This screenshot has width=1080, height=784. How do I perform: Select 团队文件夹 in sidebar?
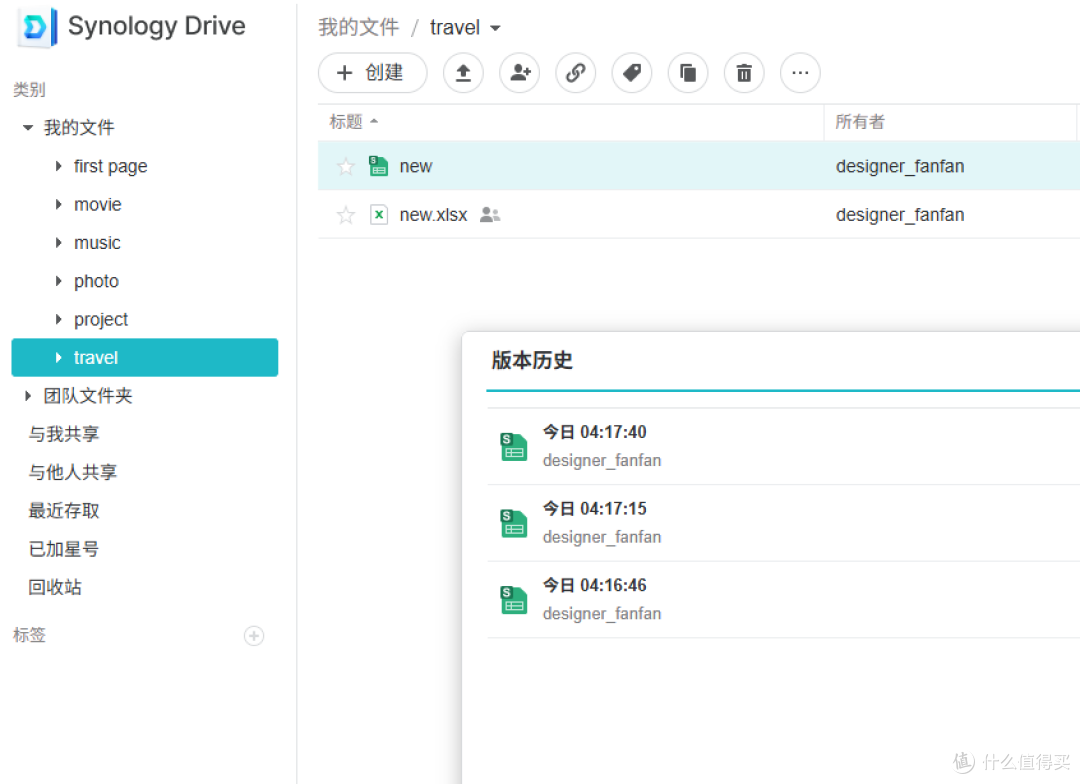[87, 395]
